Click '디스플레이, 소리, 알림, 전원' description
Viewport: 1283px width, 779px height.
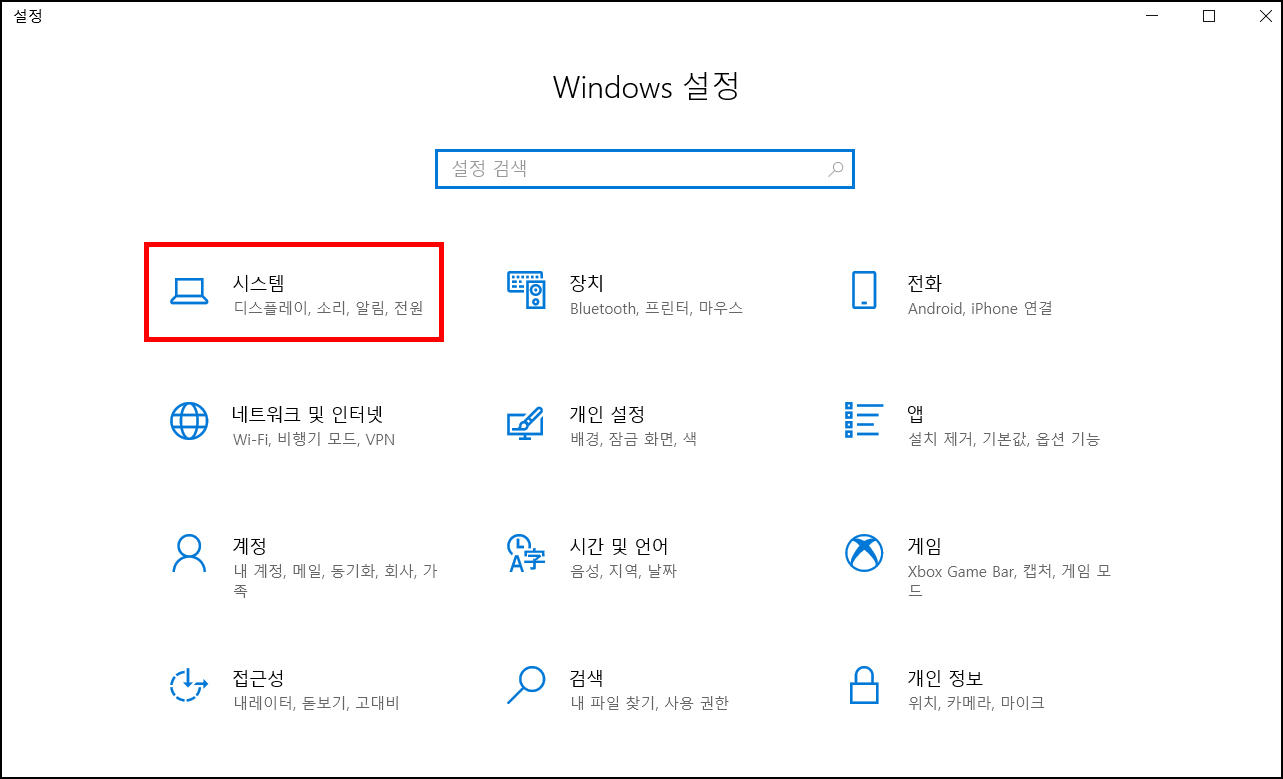tap(328, 309)
